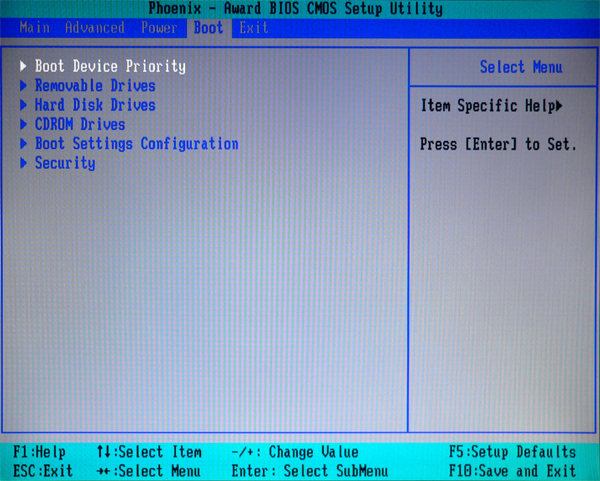600x481 pixels.
Task: Open Removable Drives submenu
Action: click(95, 85)
